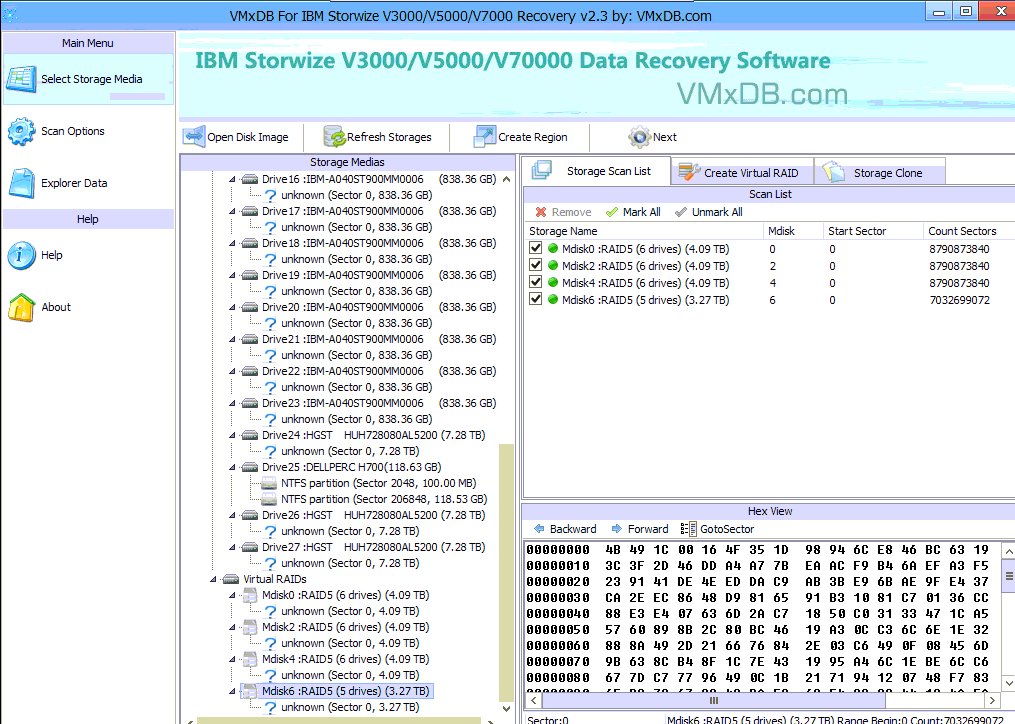
Task: Click the Create Virtual RAID tab icon
Action: click(689, 172)
